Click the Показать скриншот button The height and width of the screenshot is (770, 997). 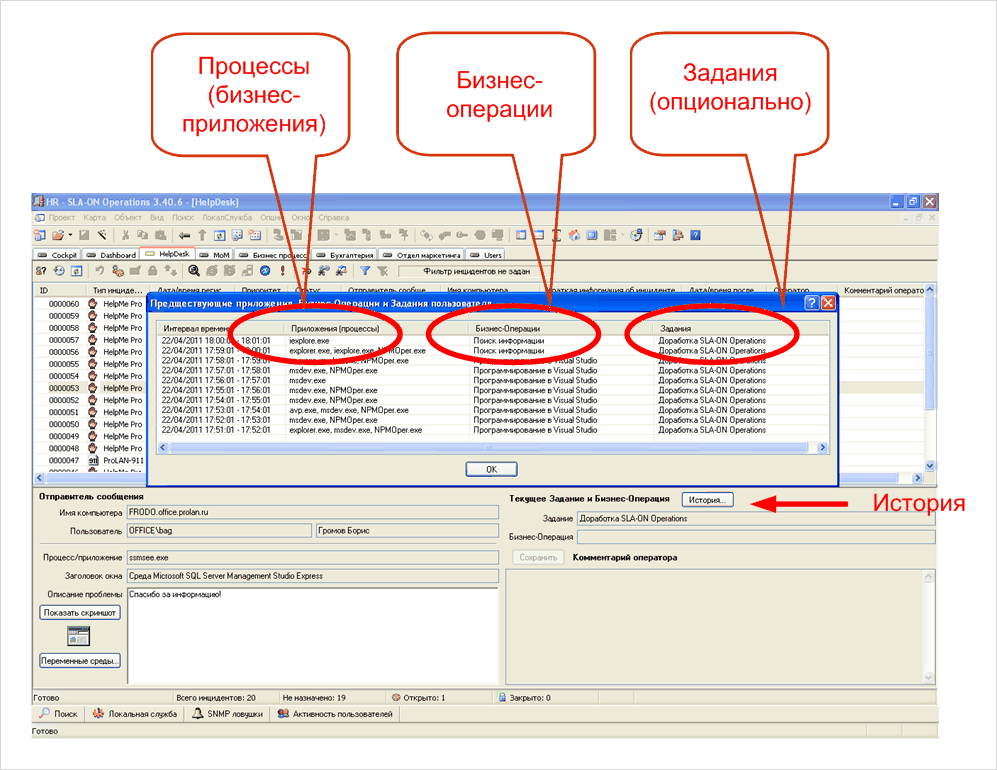pos(80,612)
